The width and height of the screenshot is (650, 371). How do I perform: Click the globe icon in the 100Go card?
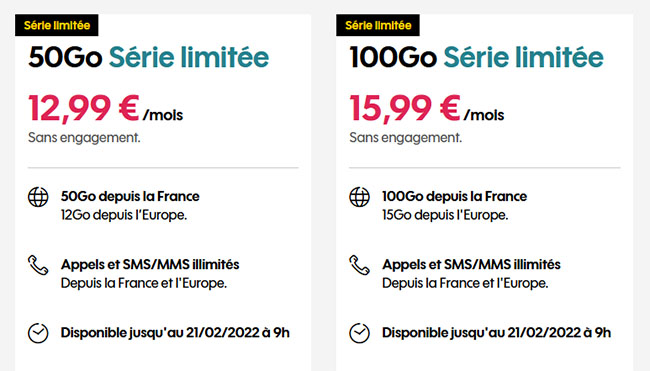[x=359, y=197]
